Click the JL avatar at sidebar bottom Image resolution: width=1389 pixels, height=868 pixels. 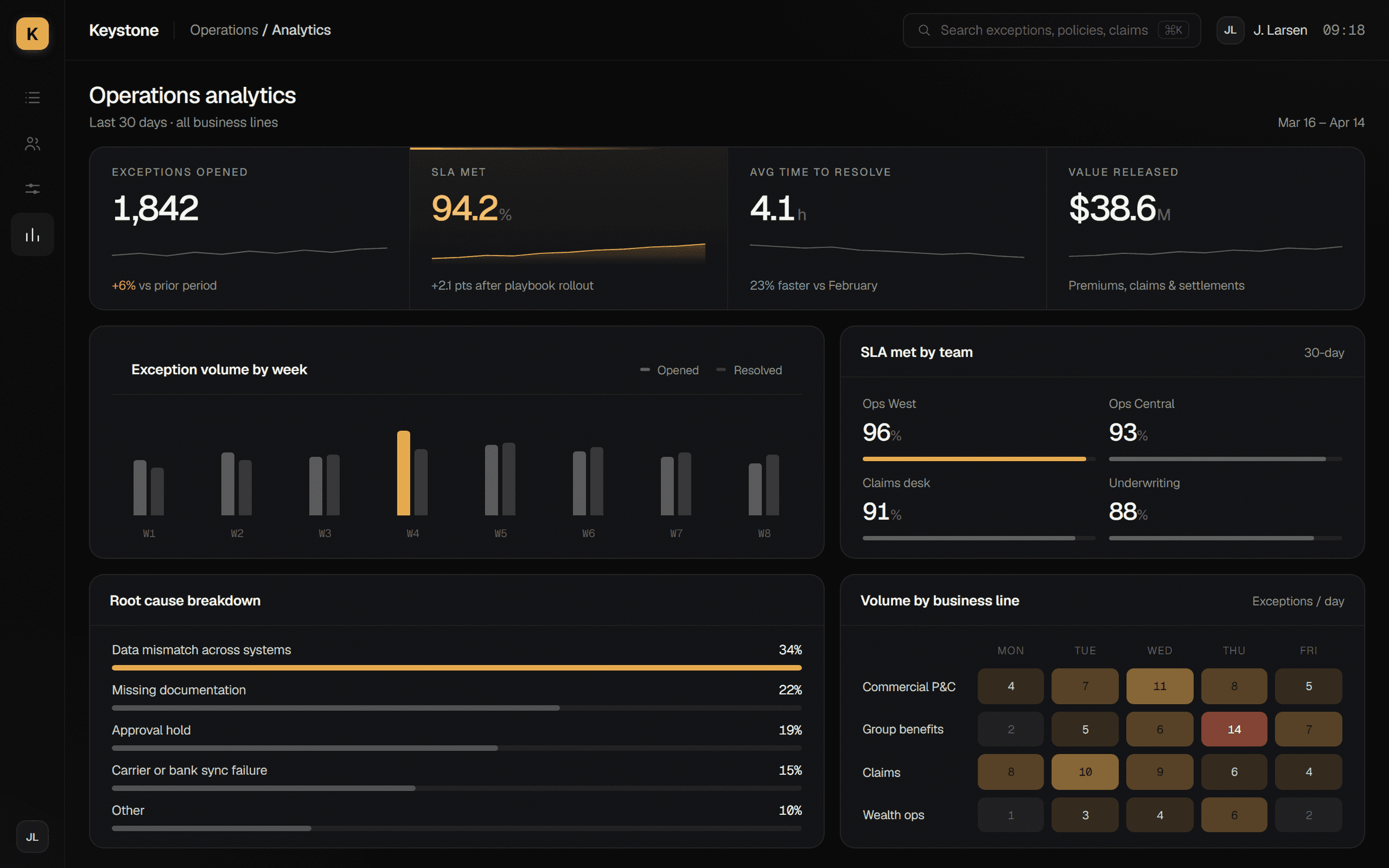pyautogui.click(x=32, y=837)
